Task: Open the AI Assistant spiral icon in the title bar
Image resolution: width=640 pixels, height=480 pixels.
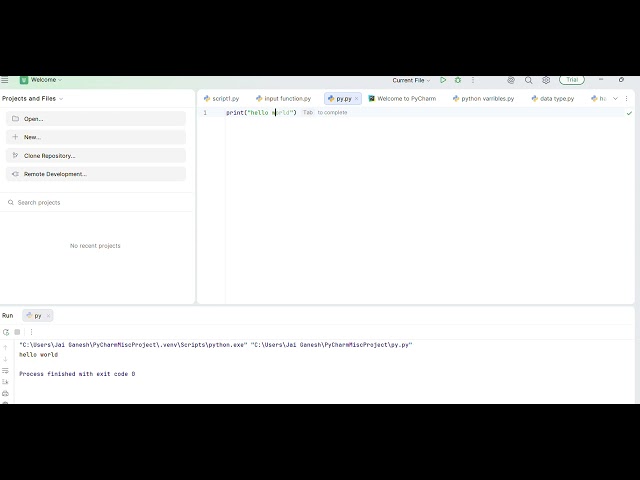Action: click(x=511, y=80)
